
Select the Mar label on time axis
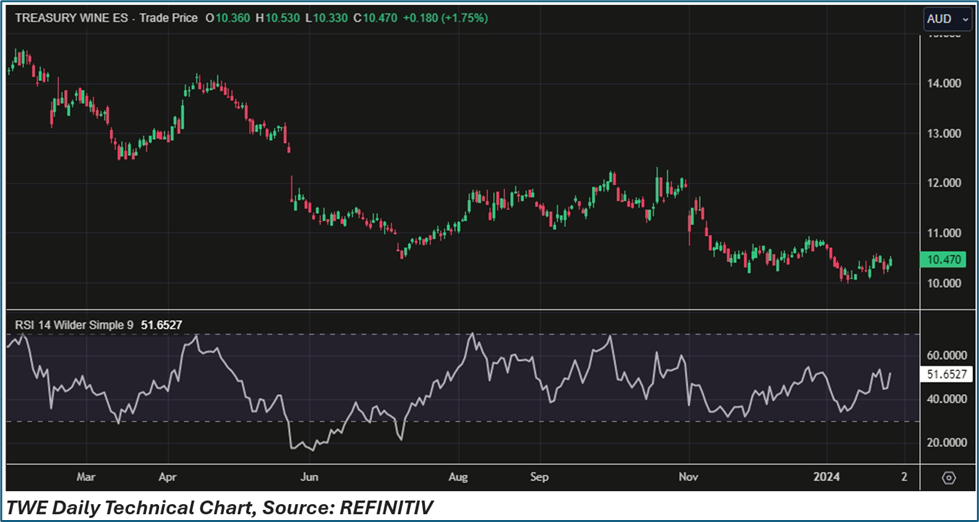coord(86,478)
